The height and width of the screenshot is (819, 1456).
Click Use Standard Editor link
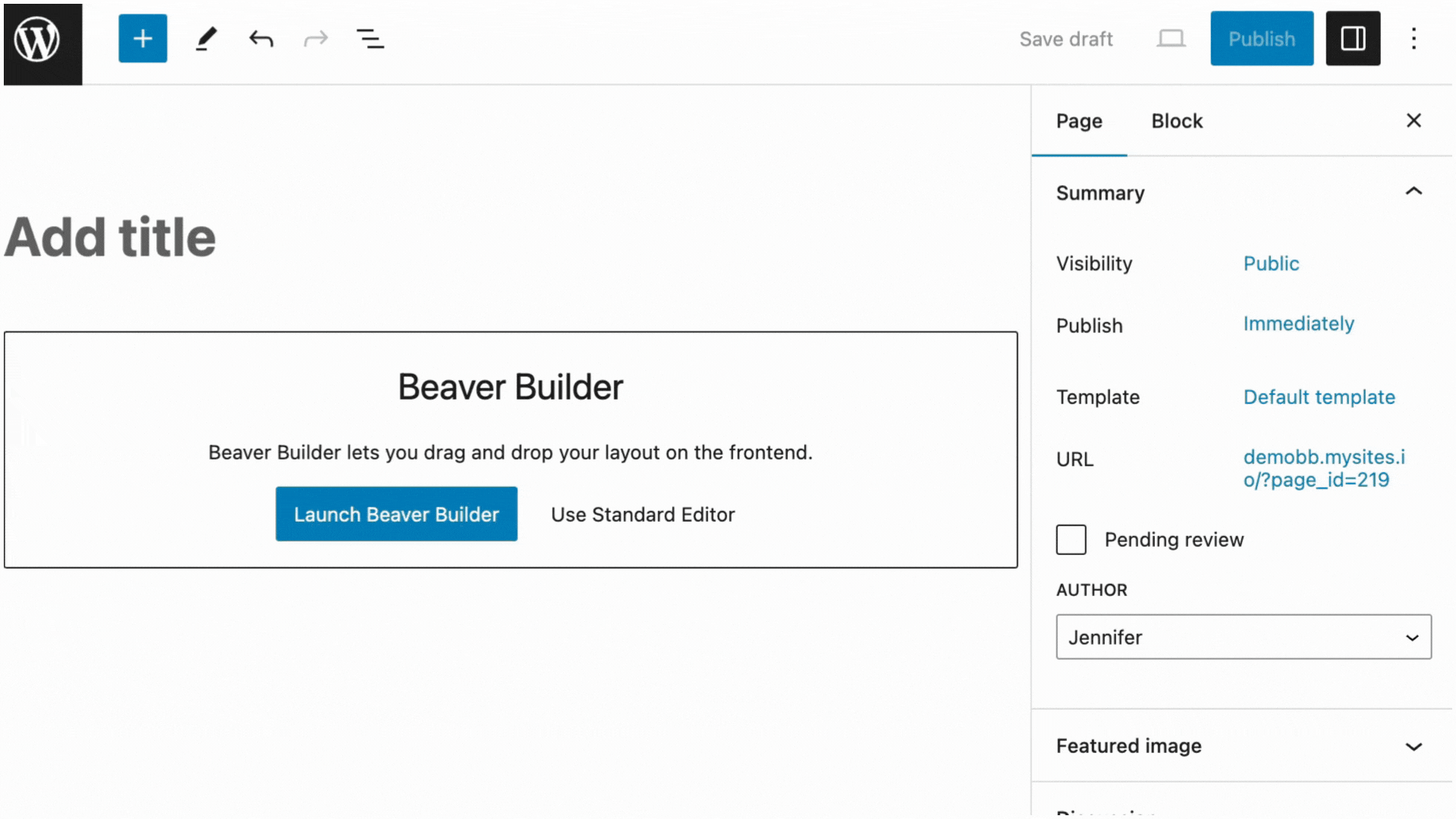pos(642,515)
